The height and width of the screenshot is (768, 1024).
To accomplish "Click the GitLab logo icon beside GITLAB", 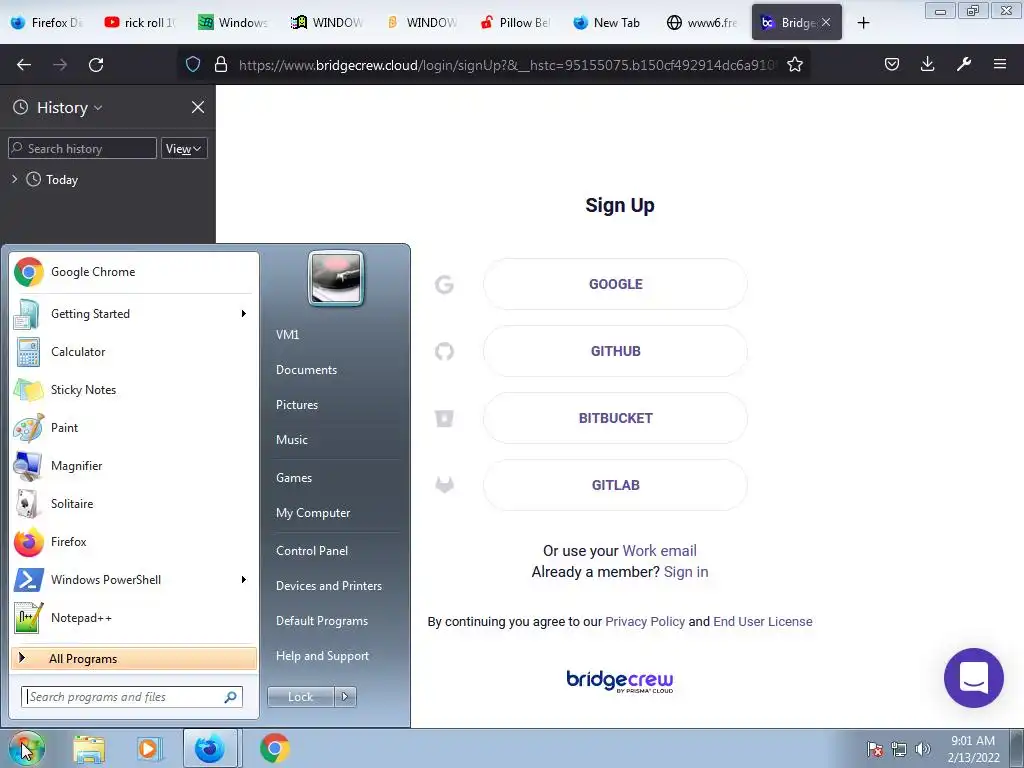I will pos(444,485).
